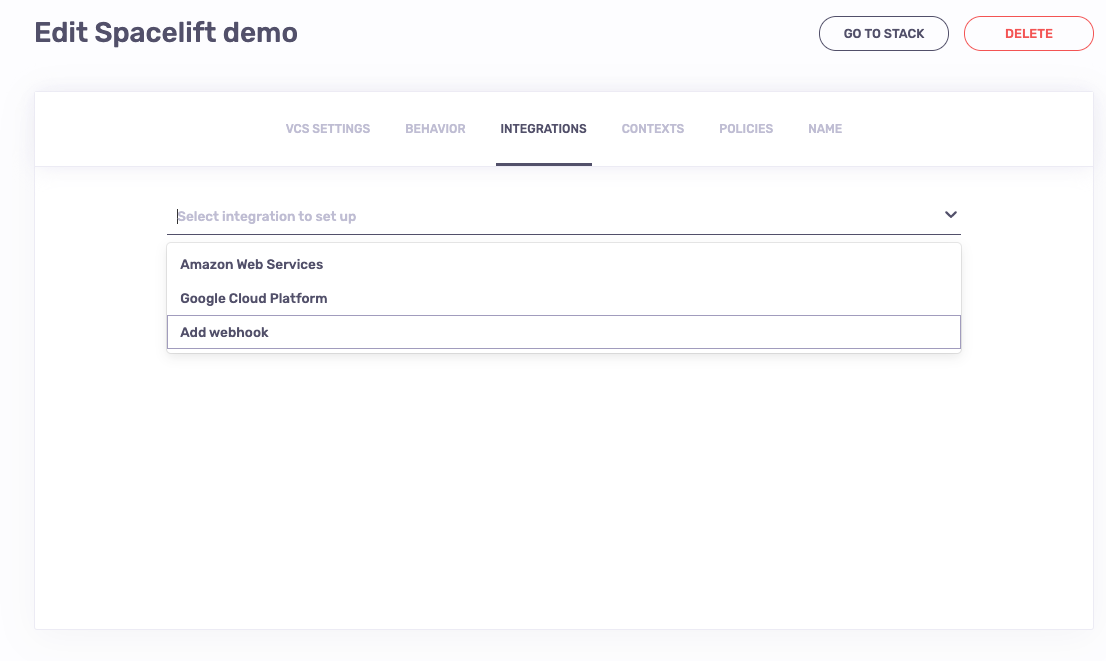The width and height of the screenshot is (1106, 661).
Task: Click the gray page margin below the white panel
Action: [x=564, y=646]
